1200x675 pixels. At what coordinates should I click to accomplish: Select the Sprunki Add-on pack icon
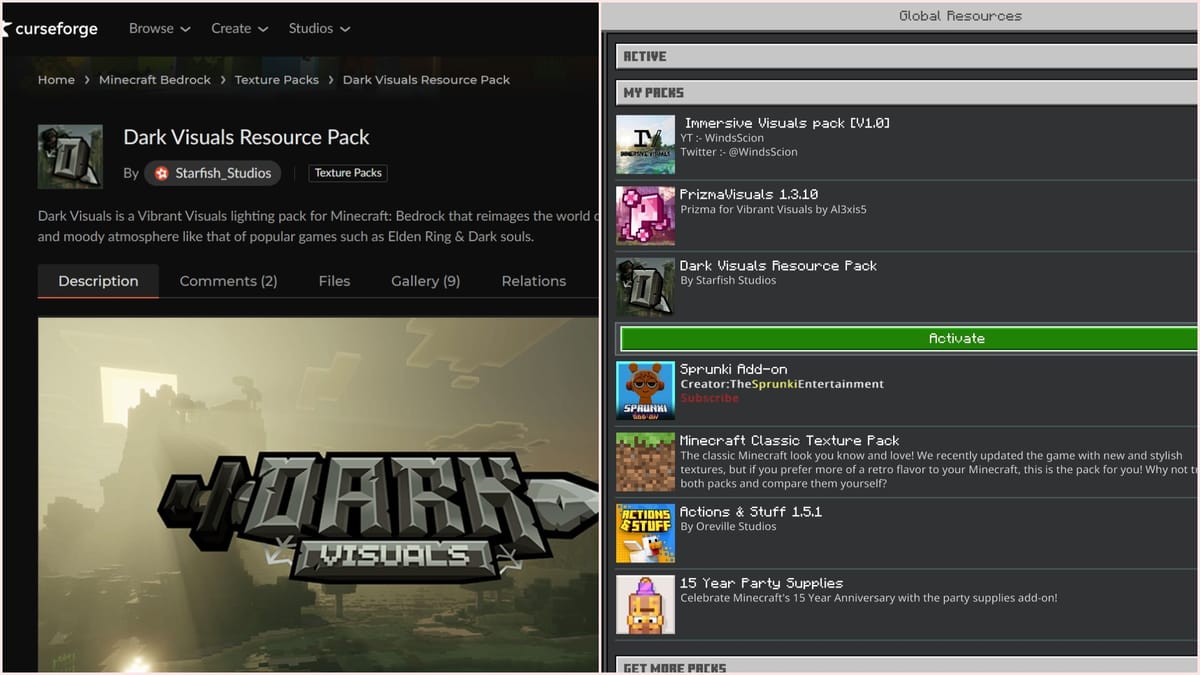click(645, 391)
